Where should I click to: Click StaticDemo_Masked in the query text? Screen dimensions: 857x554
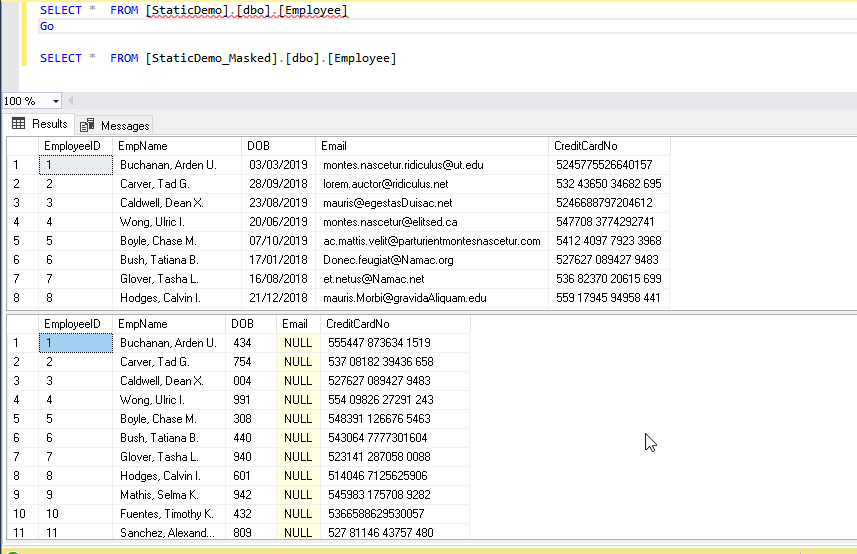click(212, 58)
